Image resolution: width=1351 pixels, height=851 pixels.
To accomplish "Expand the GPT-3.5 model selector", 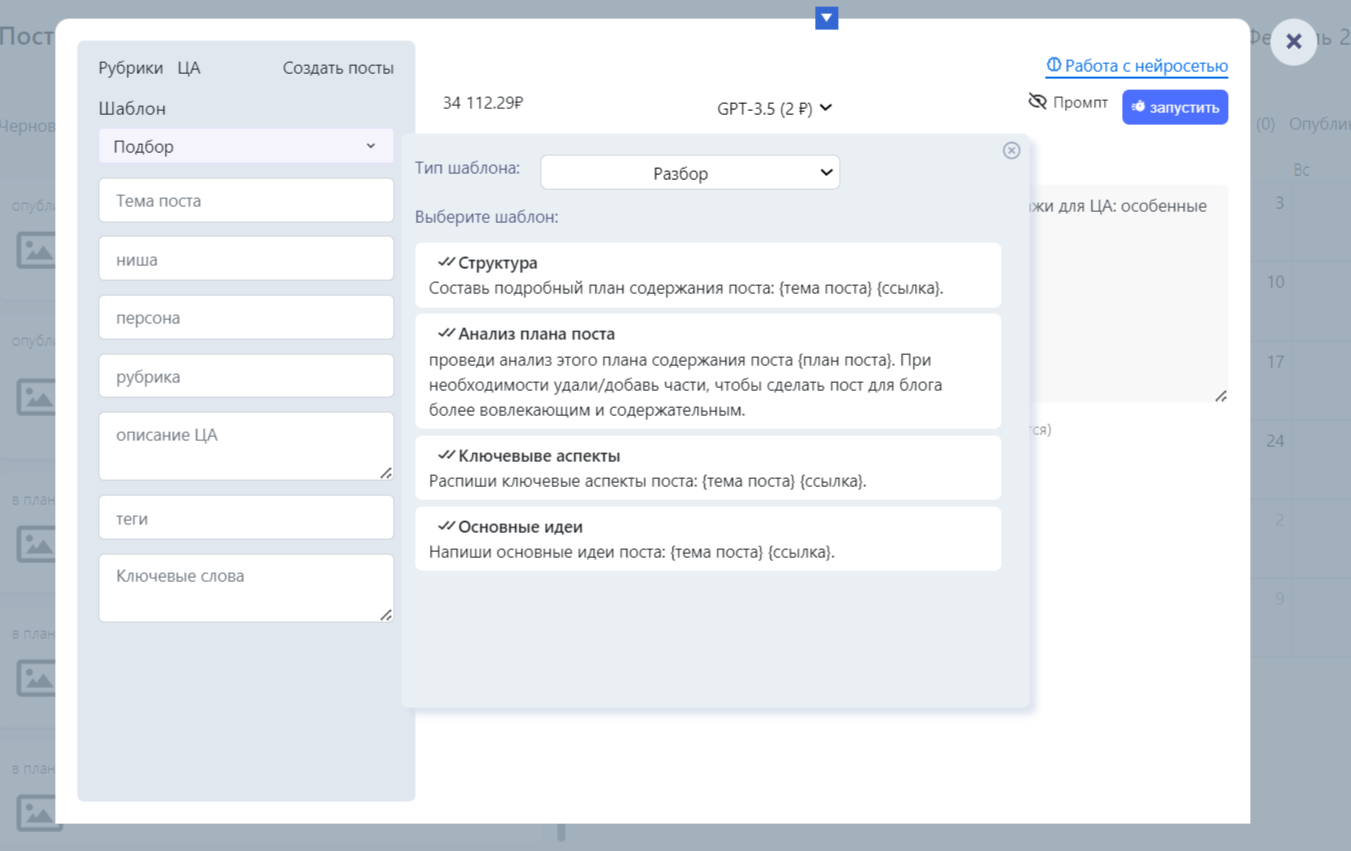I will click(775, 108).
